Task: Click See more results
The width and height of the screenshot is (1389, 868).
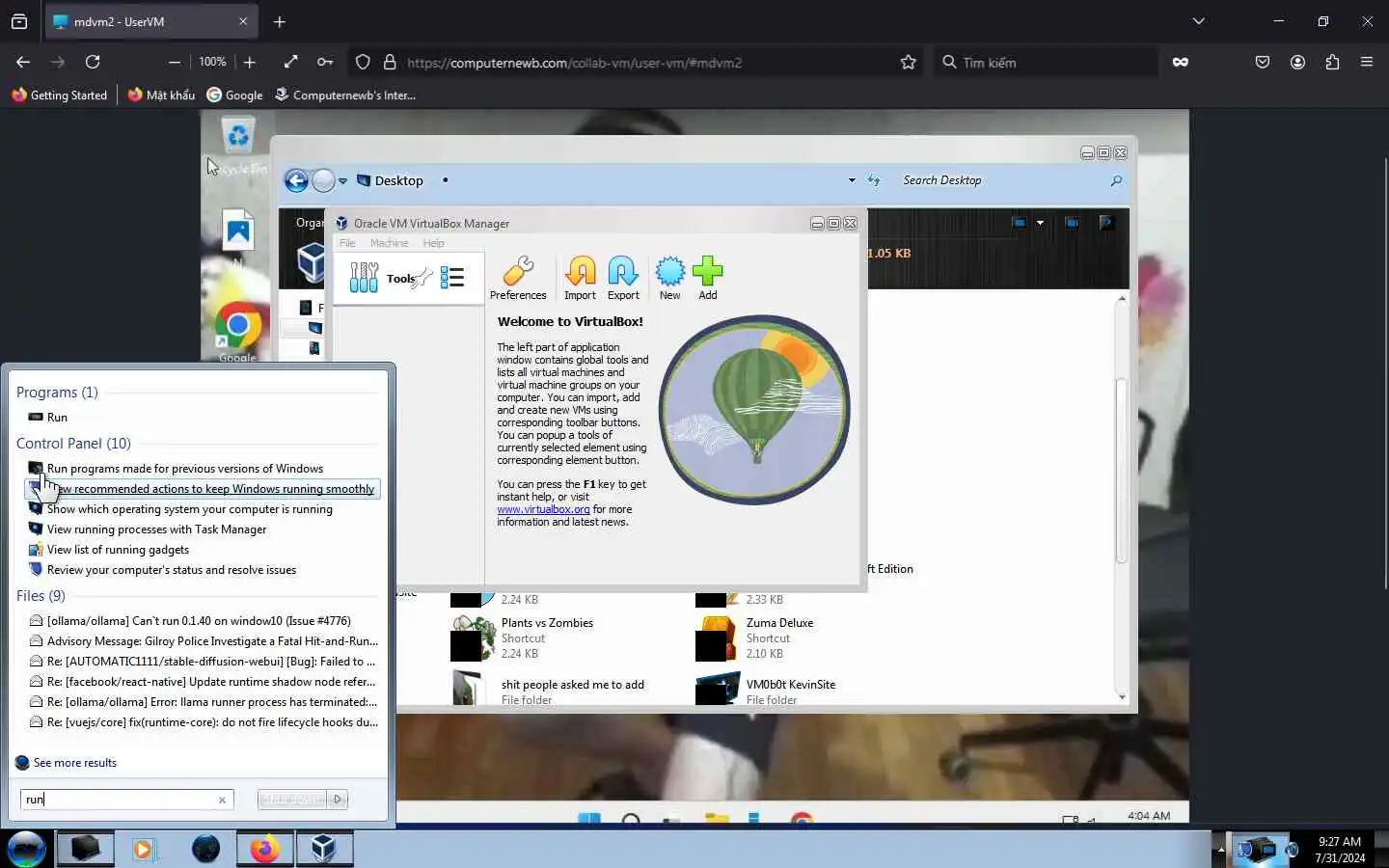Action: [74, 763]
